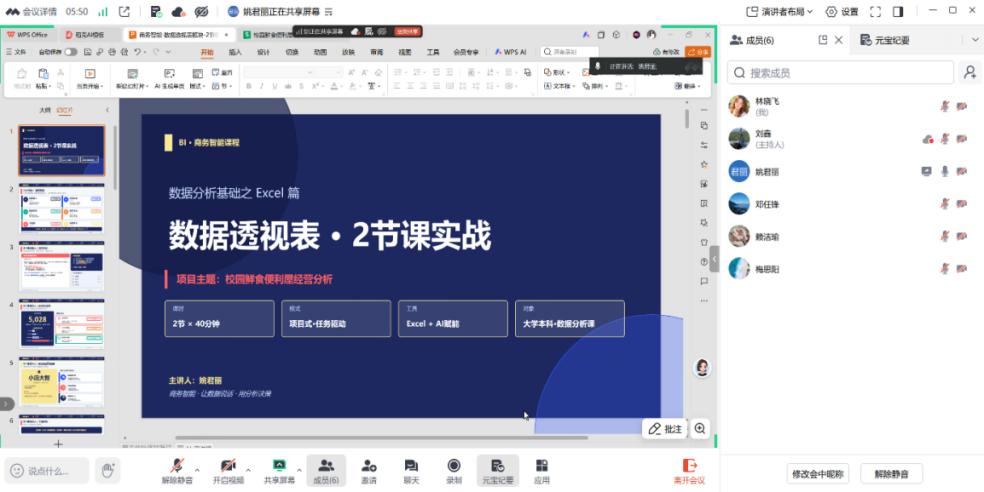Click the 元宝纪要 toolbar icon
Image resolution: width=984 pixels, height=492 pixels.
[498, 466]
